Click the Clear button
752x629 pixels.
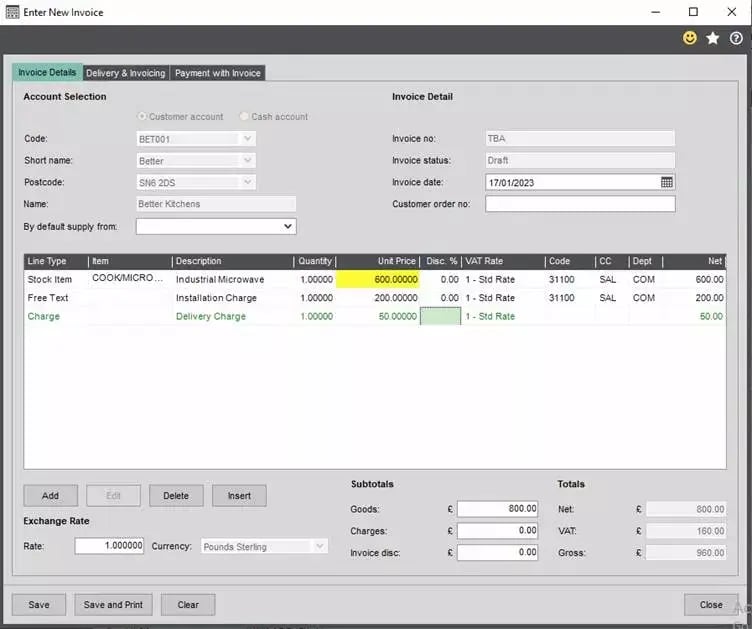[x=188, y=605]
